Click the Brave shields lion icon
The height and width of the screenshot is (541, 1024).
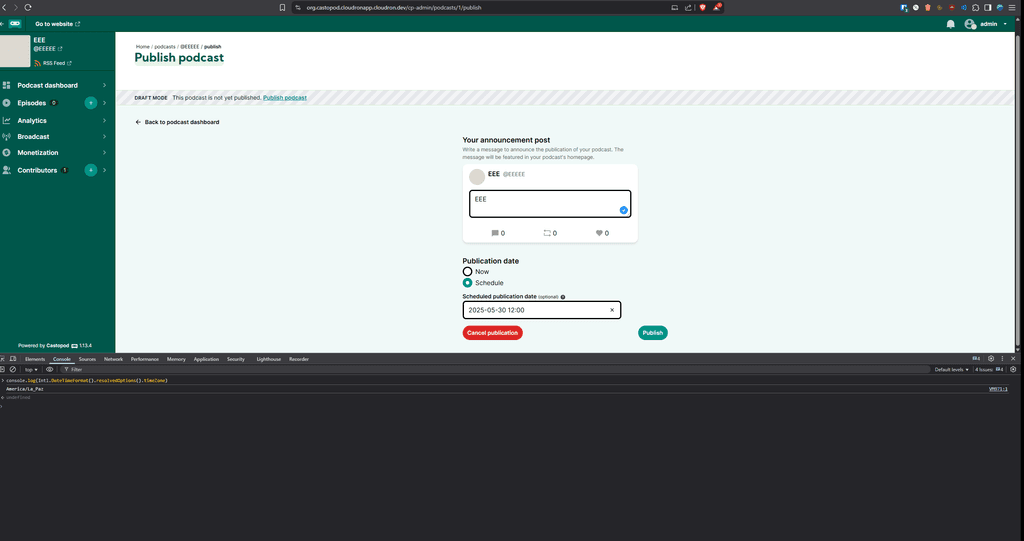pyautogui.click(x=703, y=7)
